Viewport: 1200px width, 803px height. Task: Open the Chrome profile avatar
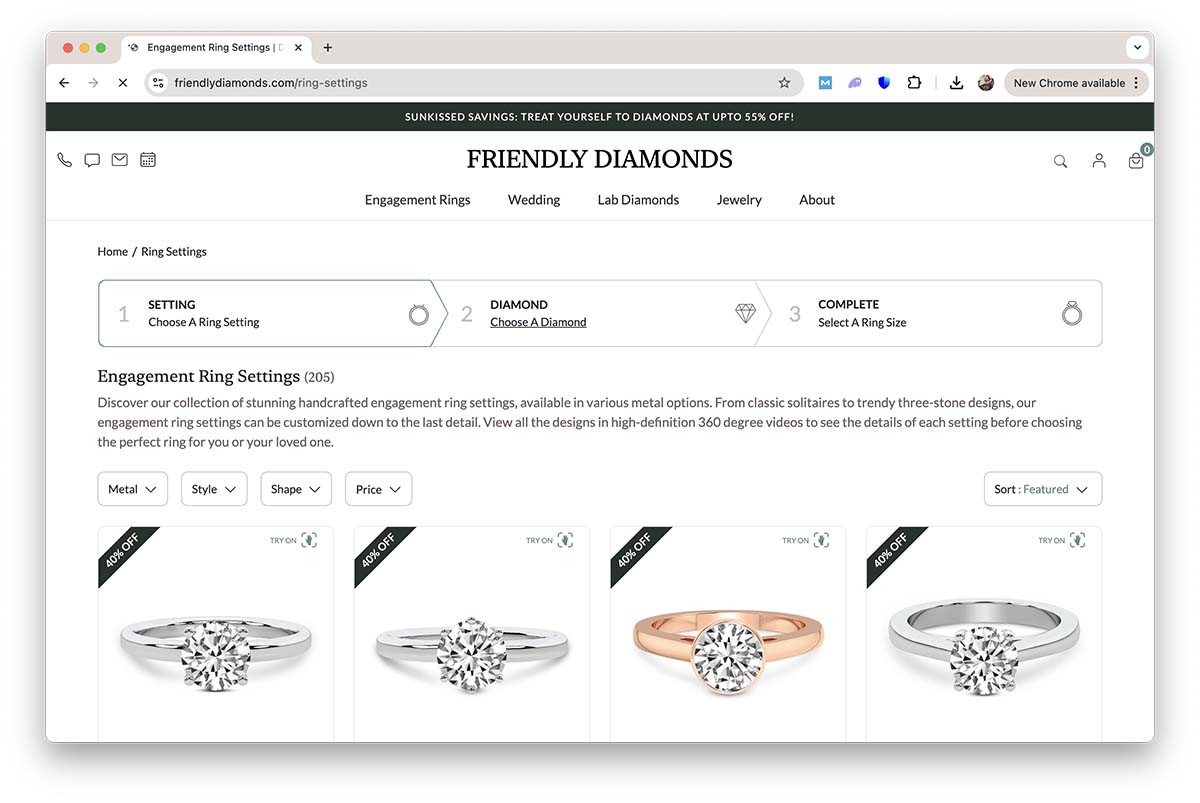[x=986, y=83]
